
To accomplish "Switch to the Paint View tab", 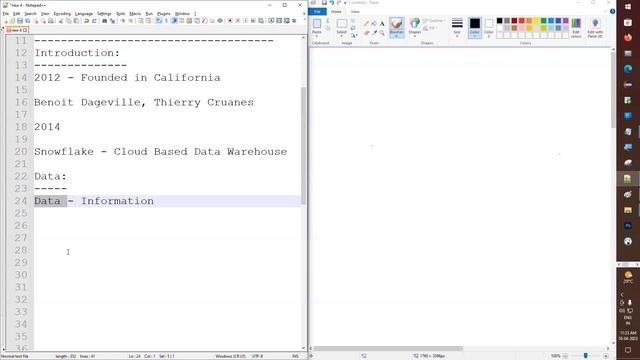I will (x=355, y=11).
